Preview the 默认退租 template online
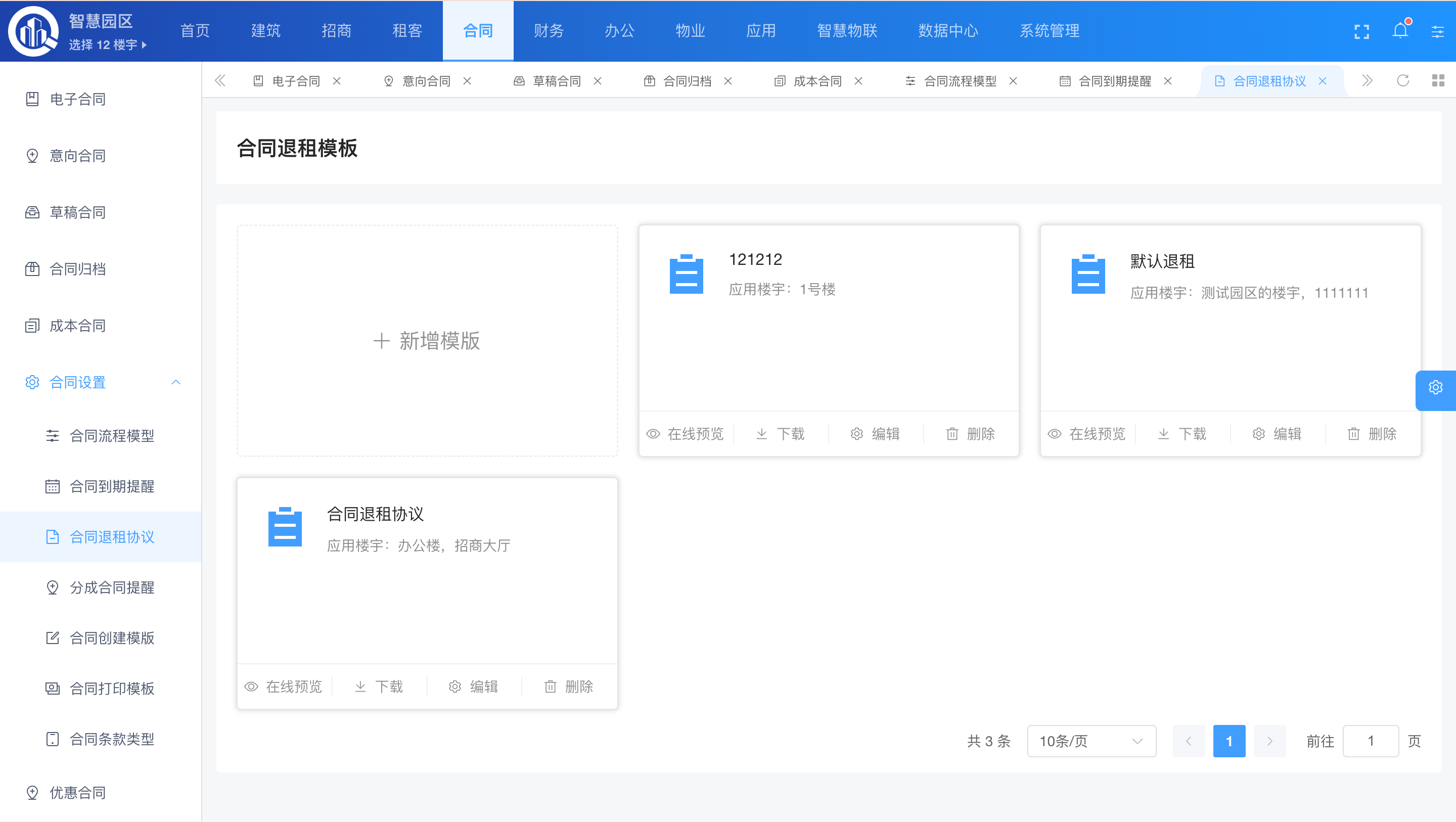 (x=1086, y=434)
